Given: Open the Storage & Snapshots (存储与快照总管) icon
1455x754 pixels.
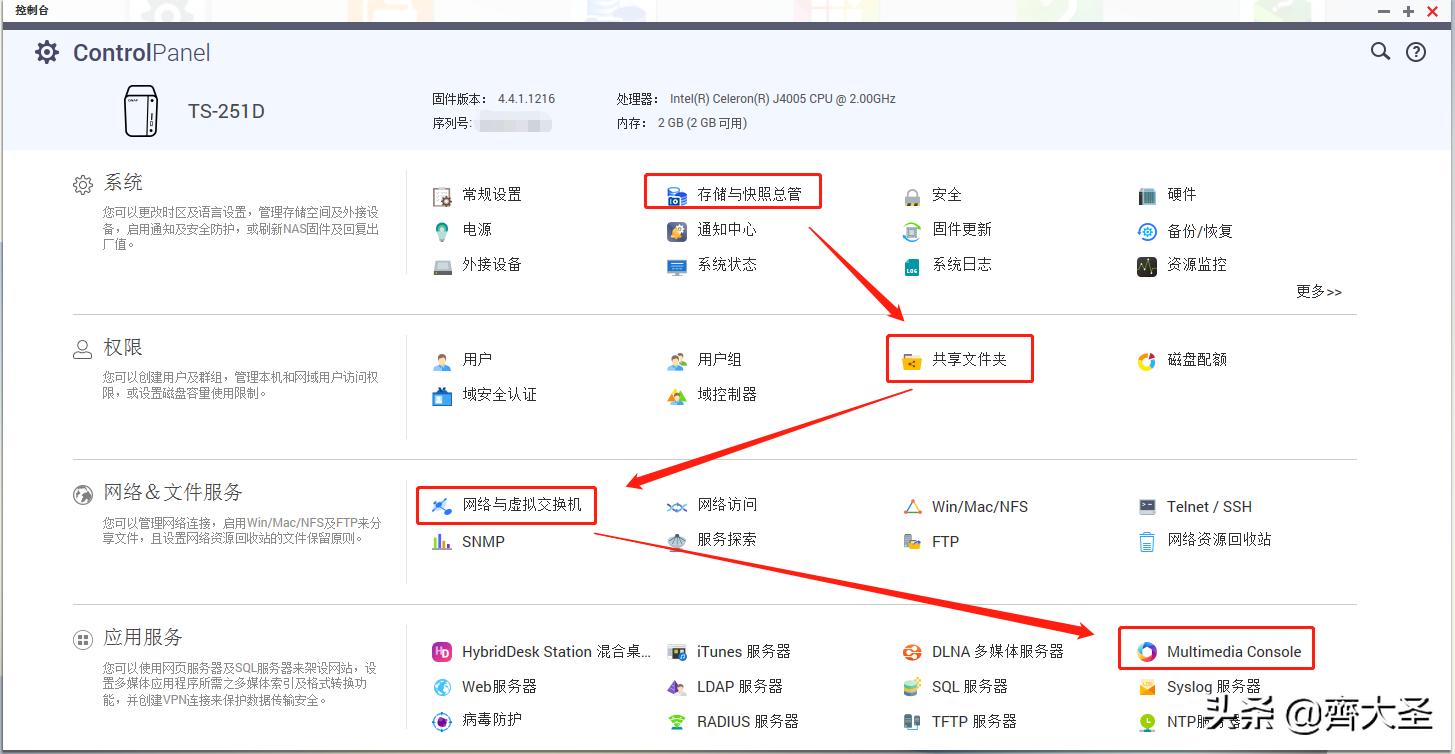Looking at the screenshot, I should [678, 193].
